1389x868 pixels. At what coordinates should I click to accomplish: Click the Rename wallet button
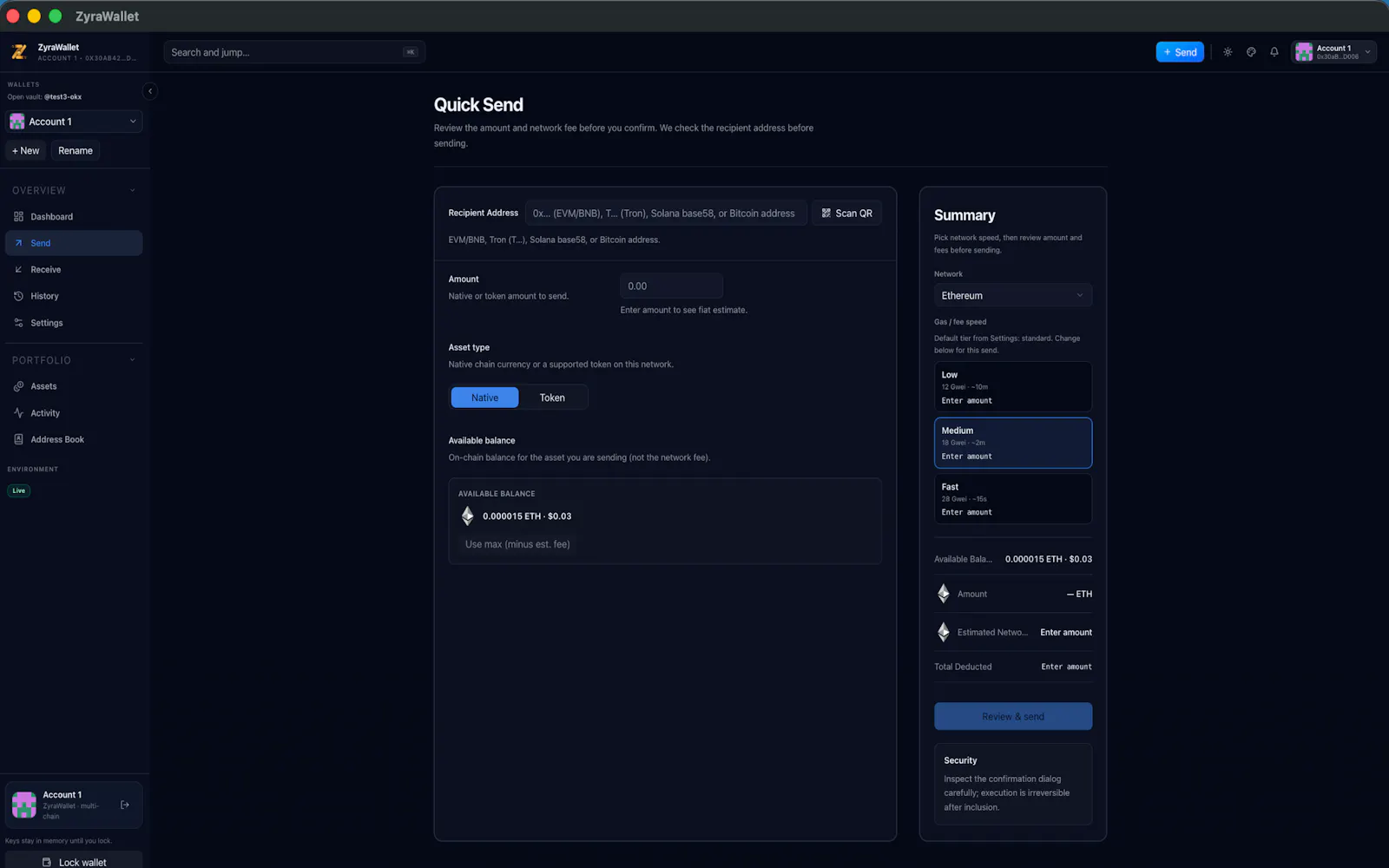pos(76,150)
